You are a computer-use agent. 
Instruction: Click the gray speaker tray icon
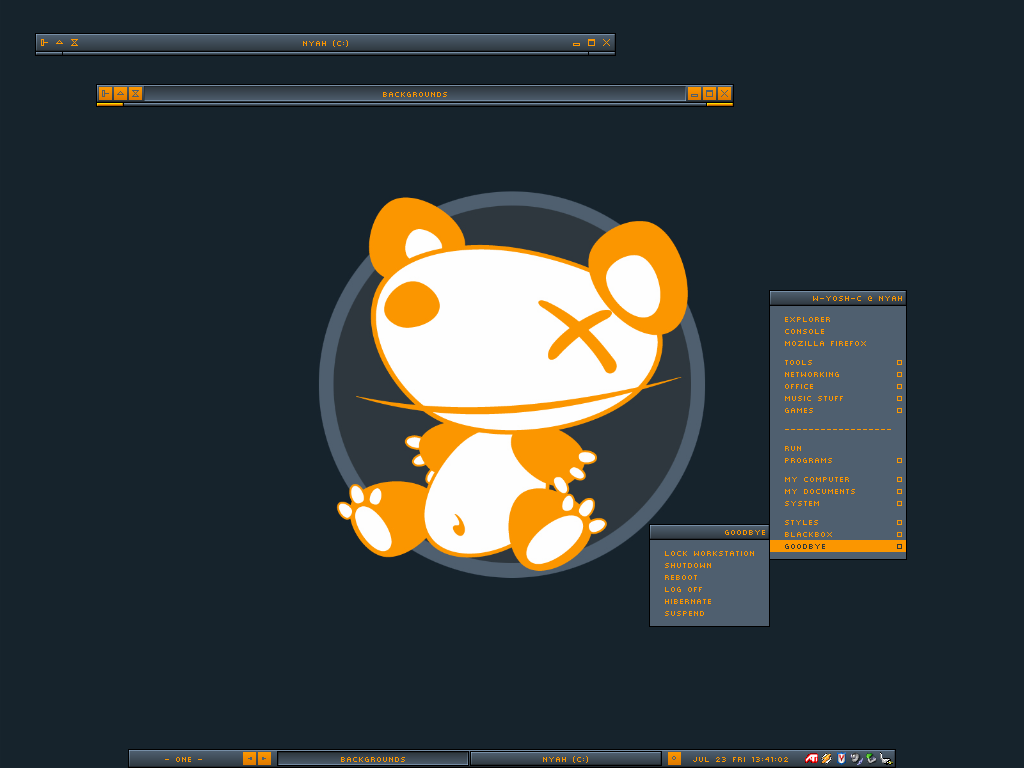tap(856, 758)
